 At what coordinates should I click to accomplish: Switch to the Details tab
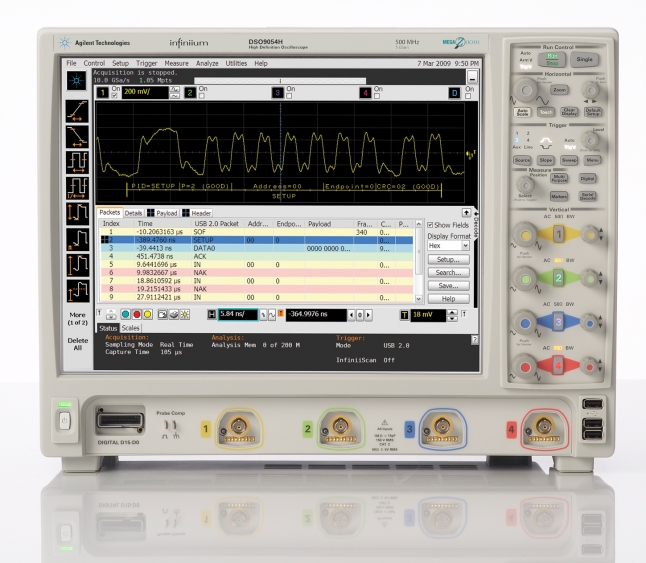point(133,213)
